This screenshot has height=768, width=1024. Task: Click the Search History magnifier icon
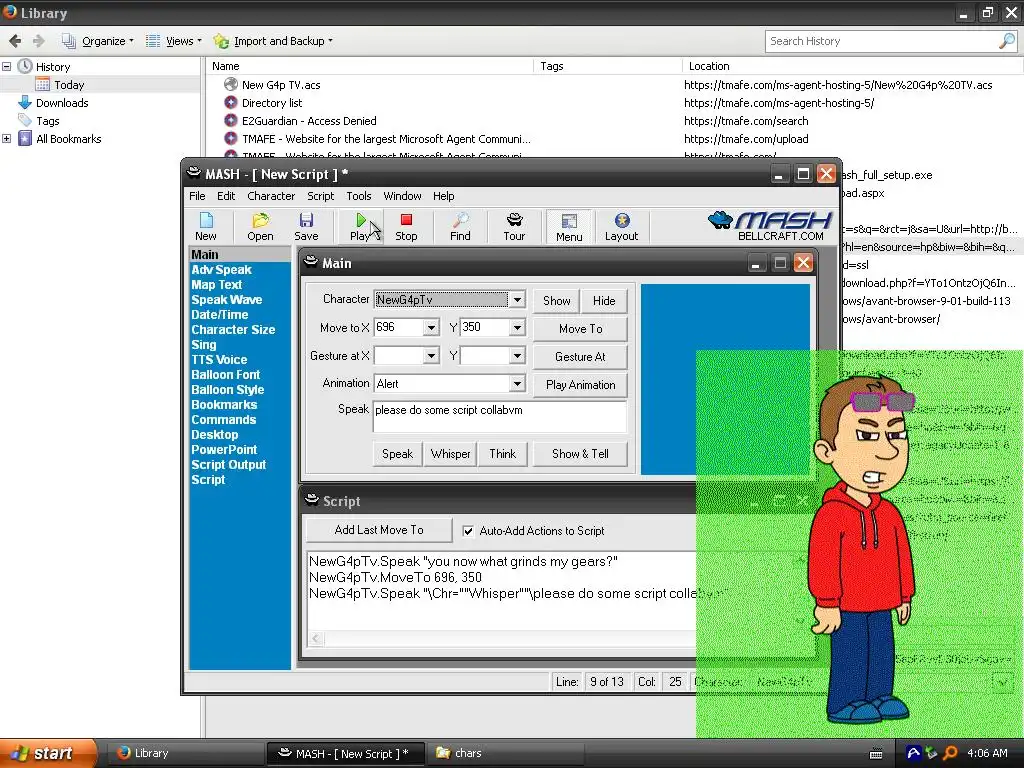(x=1007, y=41)
